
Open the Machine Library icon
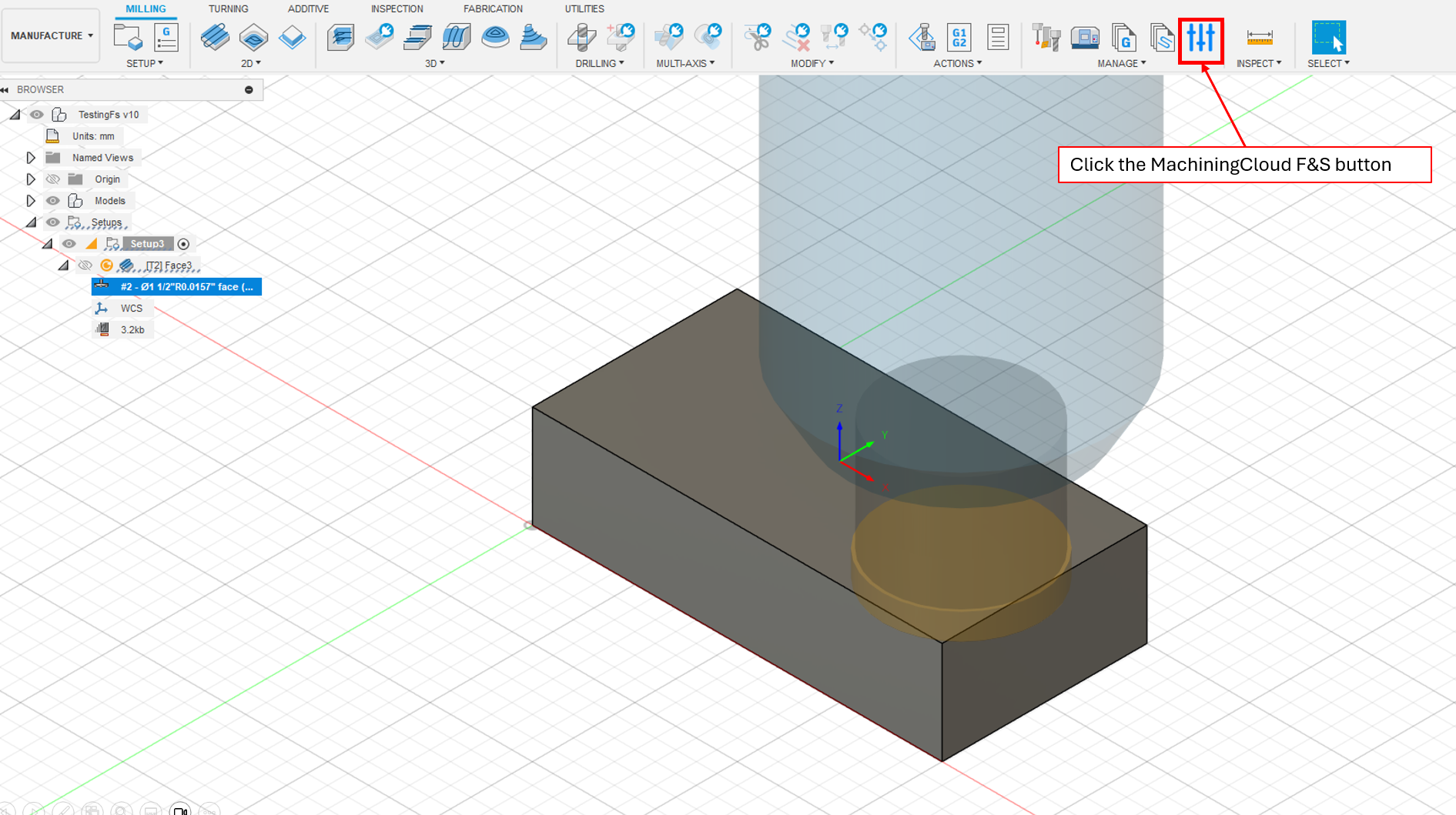coord(1084,37)
